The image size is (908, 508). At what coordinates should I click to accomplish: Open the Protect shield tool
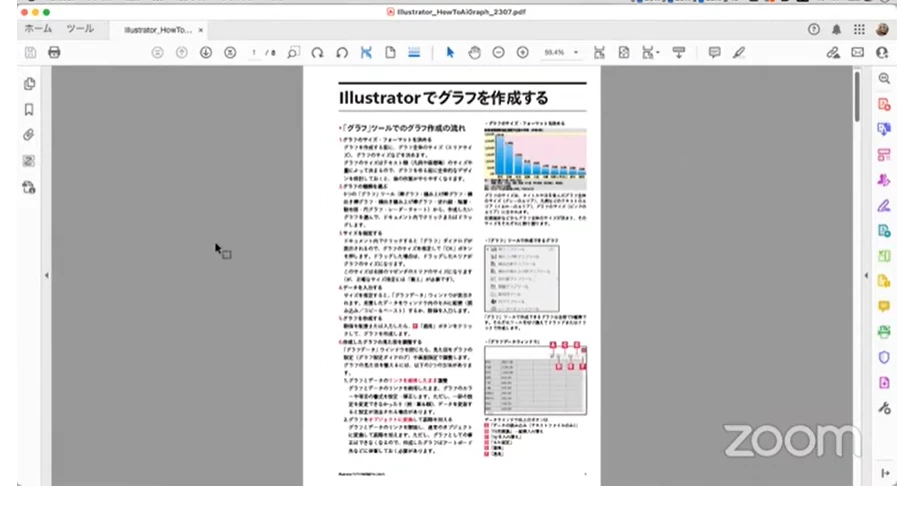(x=884, y=357)
